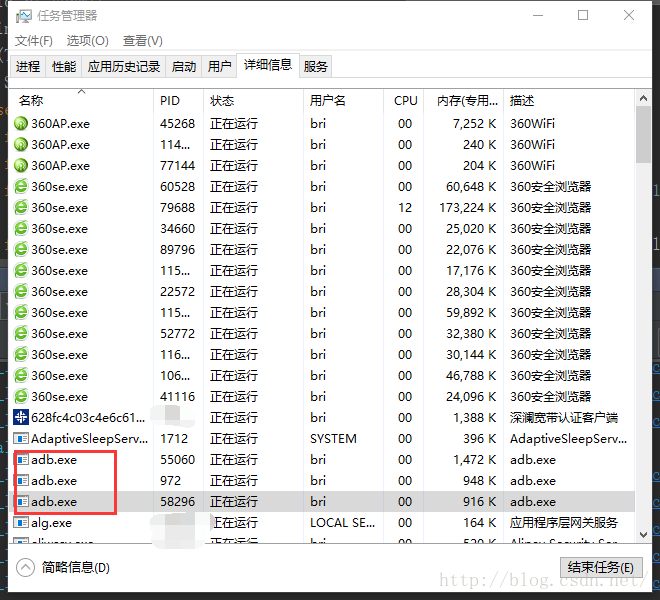Screen dimensions: 660x600
Task: Click the 360AP.exe icon with PID 77144
Action: point(21,165)
